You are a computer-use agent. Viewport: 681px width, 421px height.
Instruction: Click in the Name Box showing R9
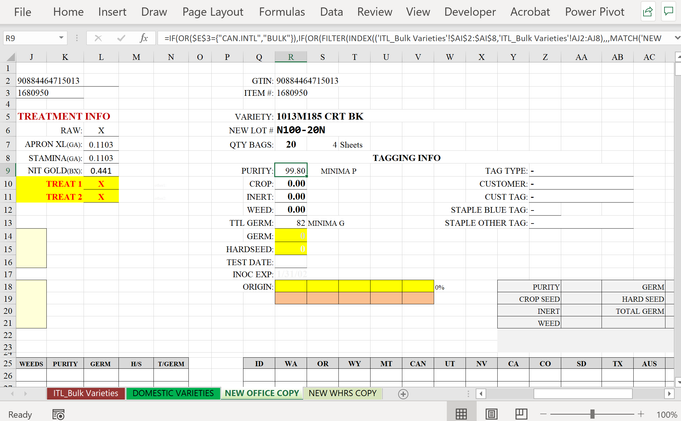(30, 38)
